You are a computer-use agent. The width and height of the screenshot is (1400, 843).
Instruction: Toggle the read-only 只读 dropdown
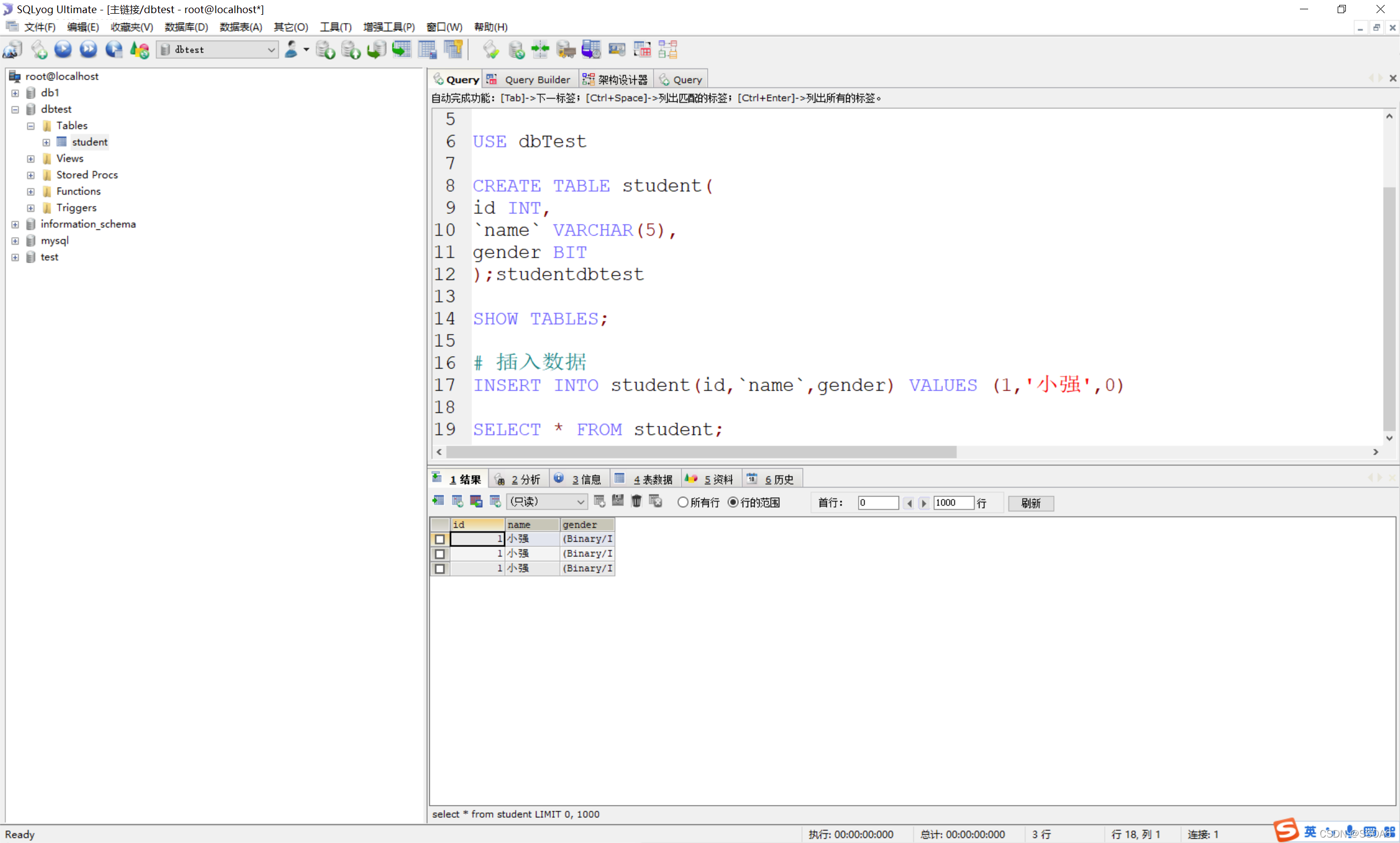[x=545, y=503]
